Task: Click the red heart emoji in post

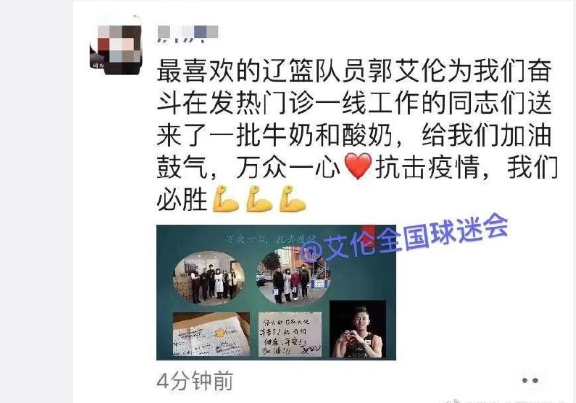Action: point(358,166)
